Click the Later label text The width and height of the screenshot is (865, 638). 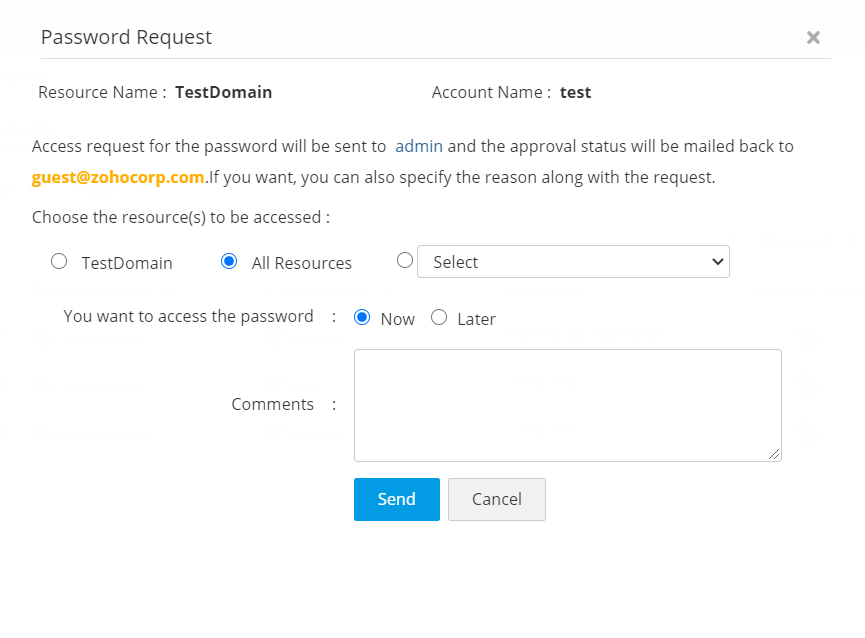click(x=476, y=319)
